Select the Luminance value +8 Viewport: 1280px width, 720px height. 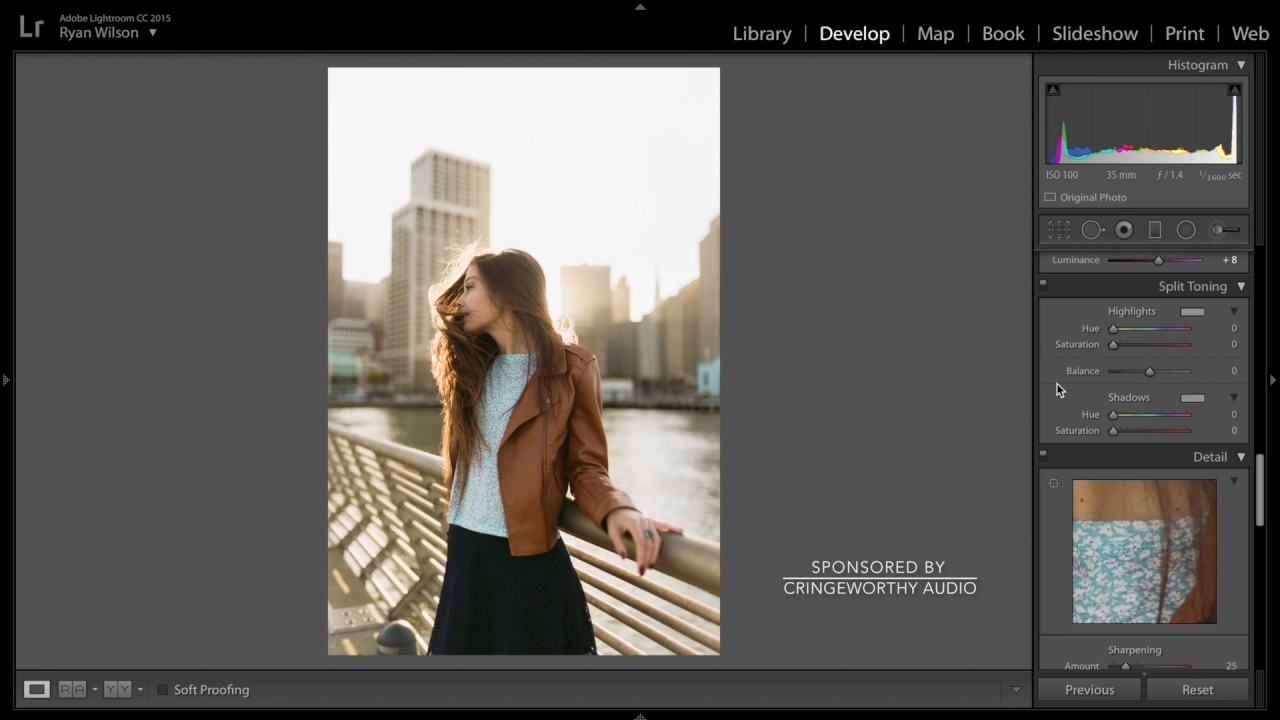coord(1230,260)
